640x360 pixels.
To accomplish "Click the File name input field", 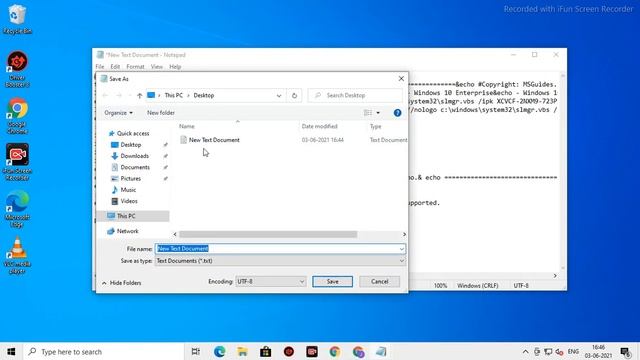I will point(280,249).
